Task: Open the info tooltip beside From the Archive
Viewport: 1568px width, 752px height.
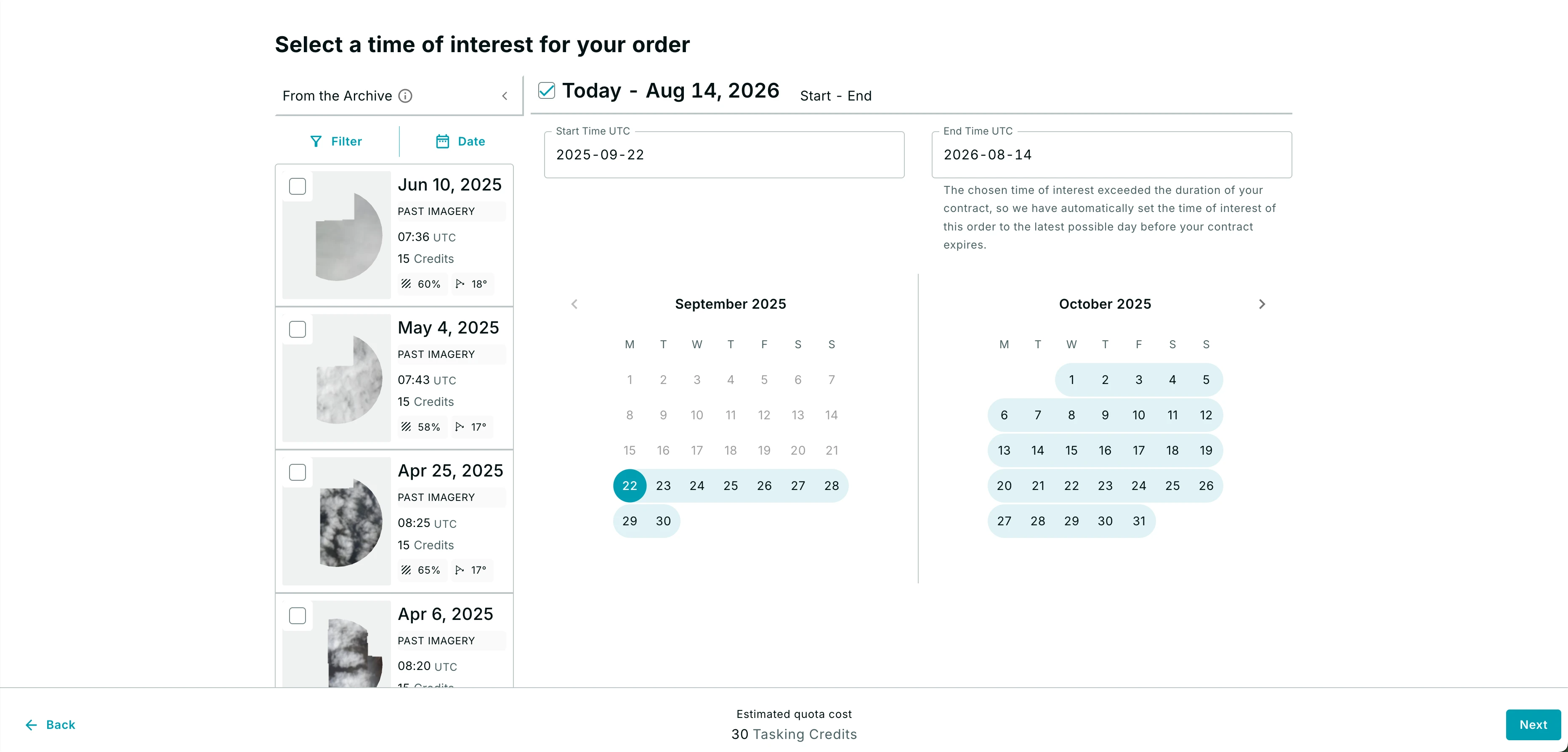Action: click(405, 95)
